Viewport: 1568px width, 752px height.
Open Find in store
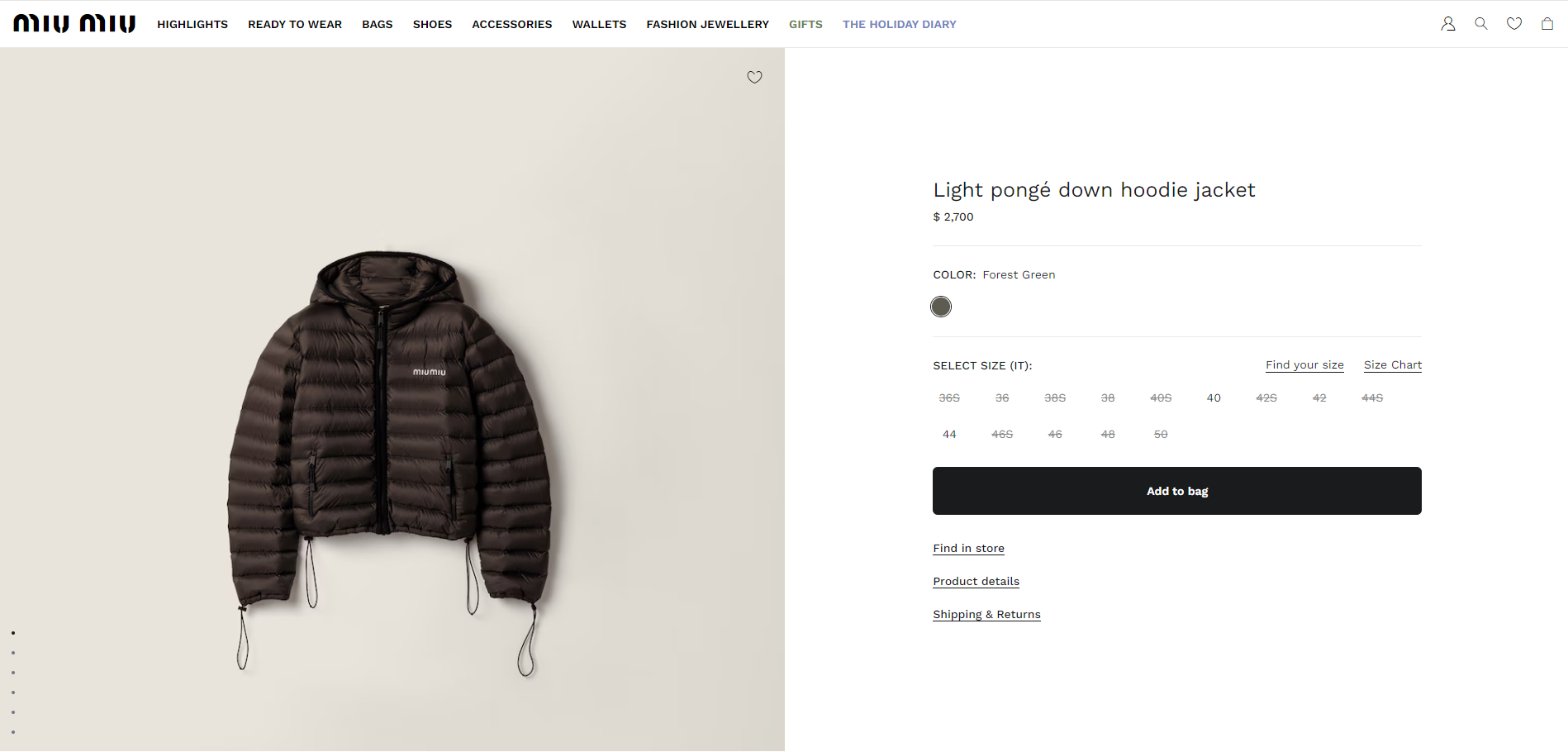click(968, 549)
